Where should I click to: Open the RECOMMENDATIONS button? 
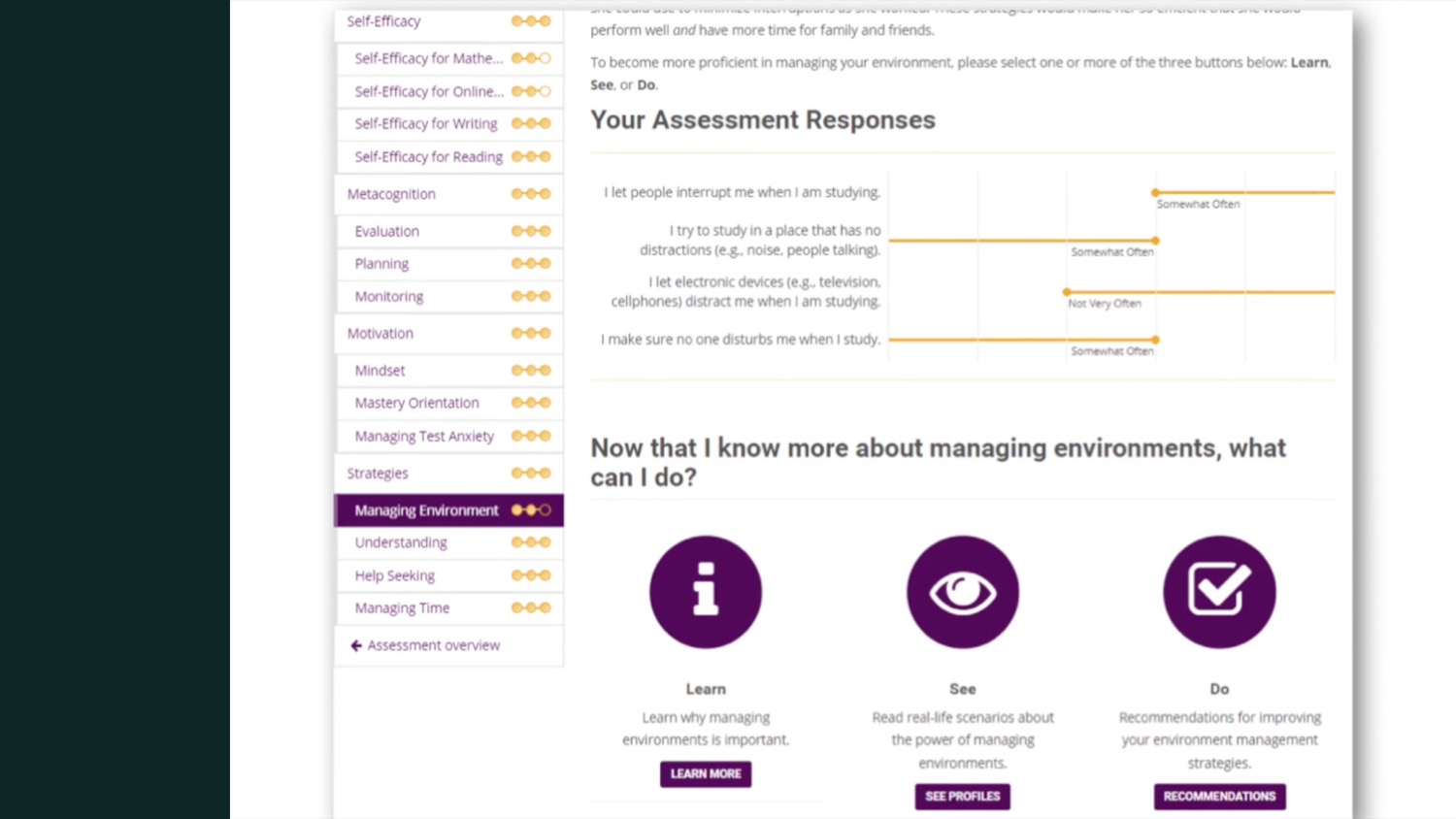[x=1219, y=797]
